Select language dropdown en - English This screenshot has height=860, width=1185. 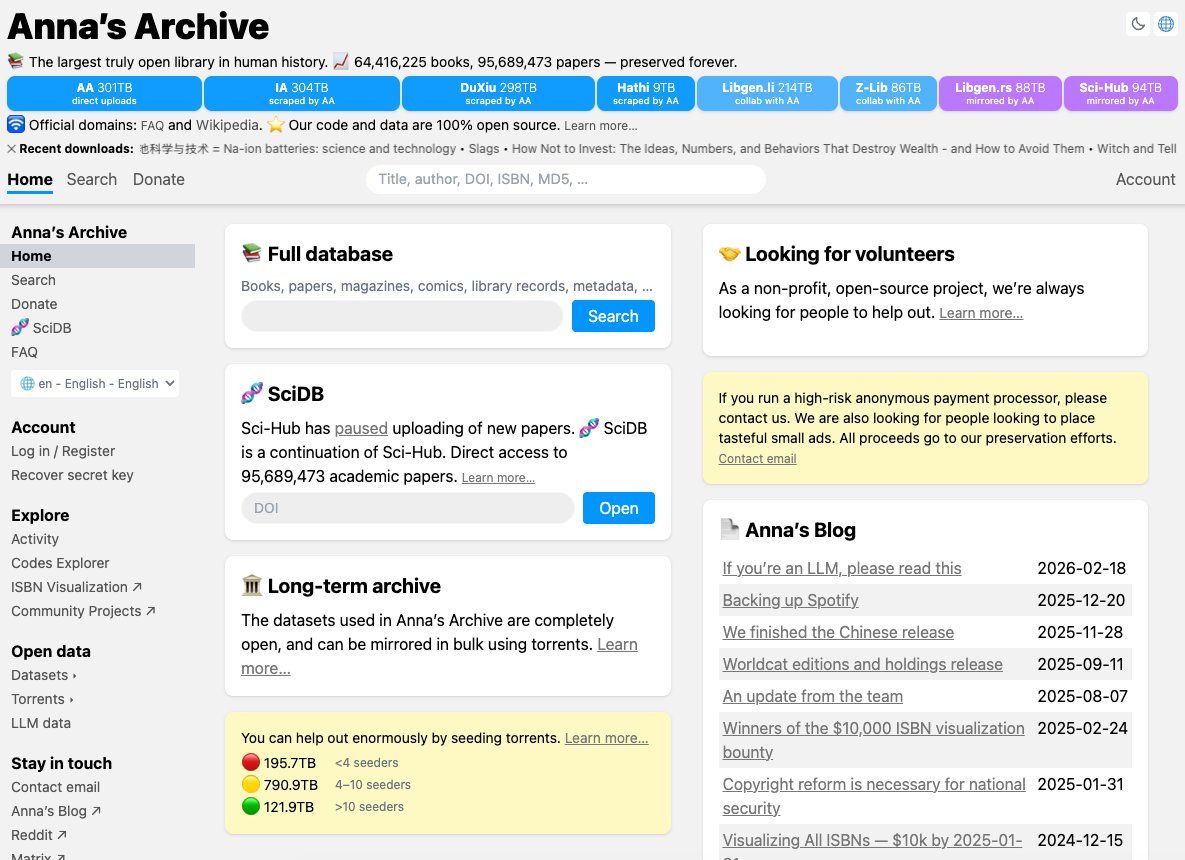95,383
